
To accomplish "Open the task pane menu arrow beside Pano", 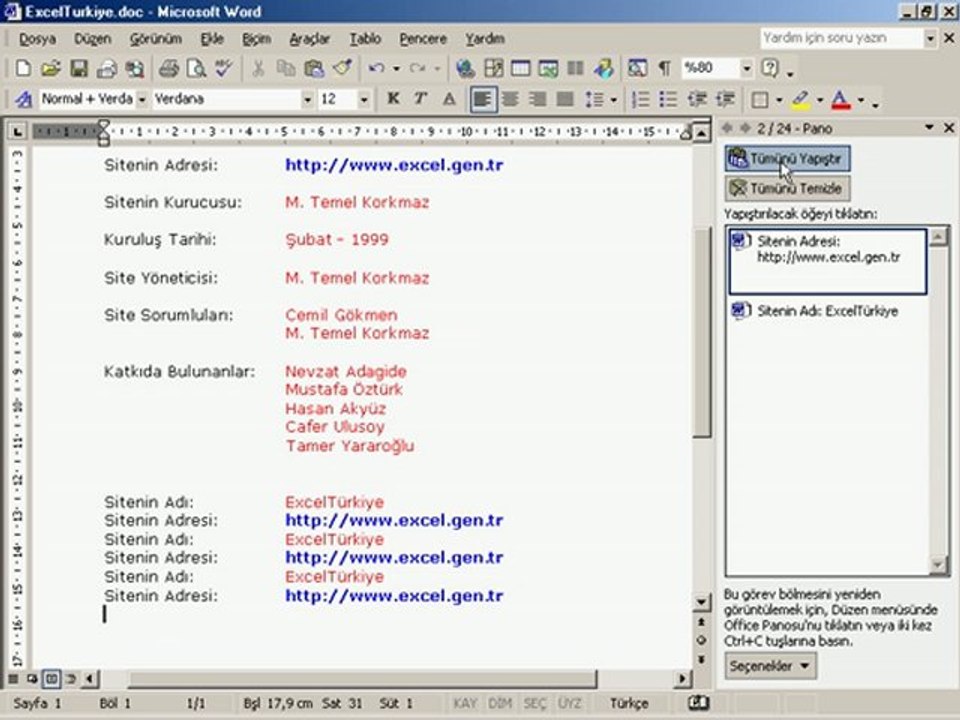I will pyautogui.click(x=929, y=127).
